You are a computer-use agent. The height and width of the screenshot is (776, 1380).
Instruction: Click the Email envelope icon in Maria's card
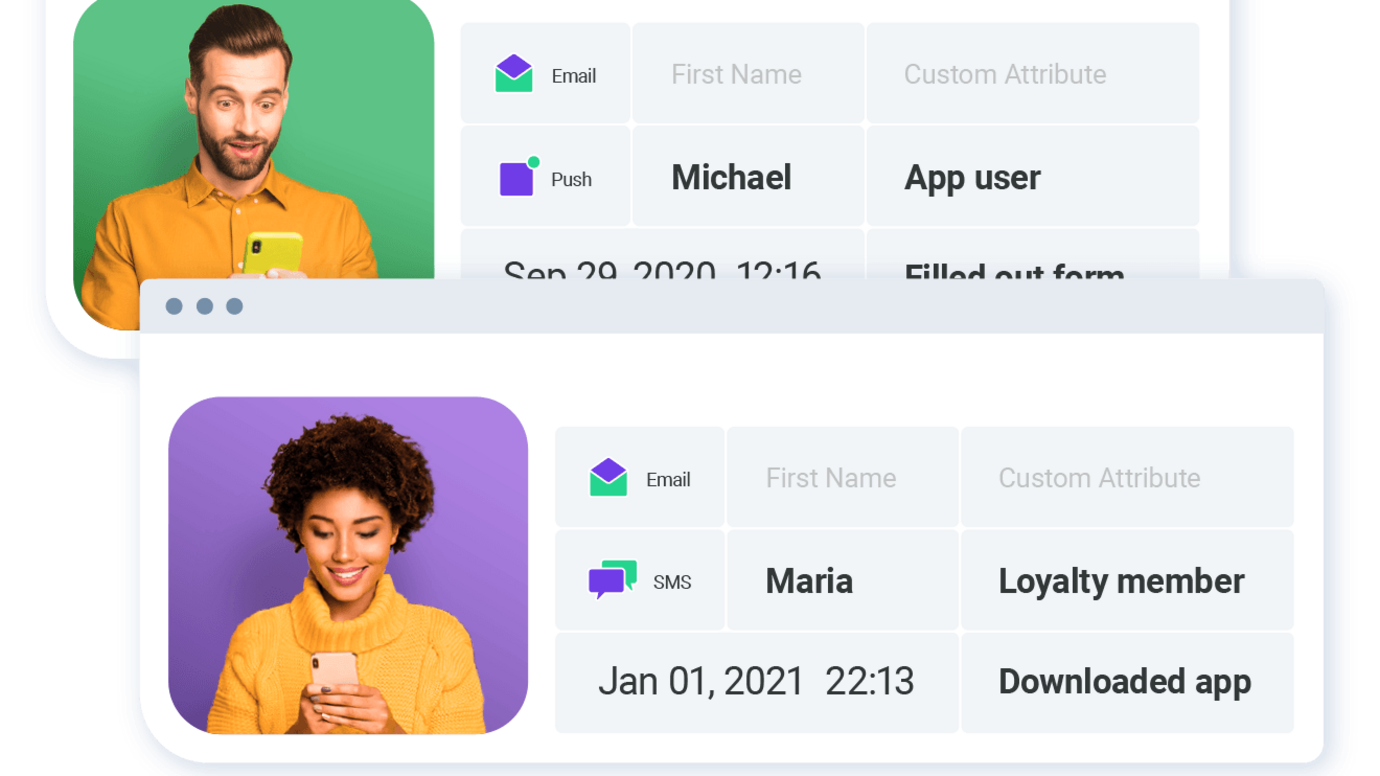click(x=608, y=478)
